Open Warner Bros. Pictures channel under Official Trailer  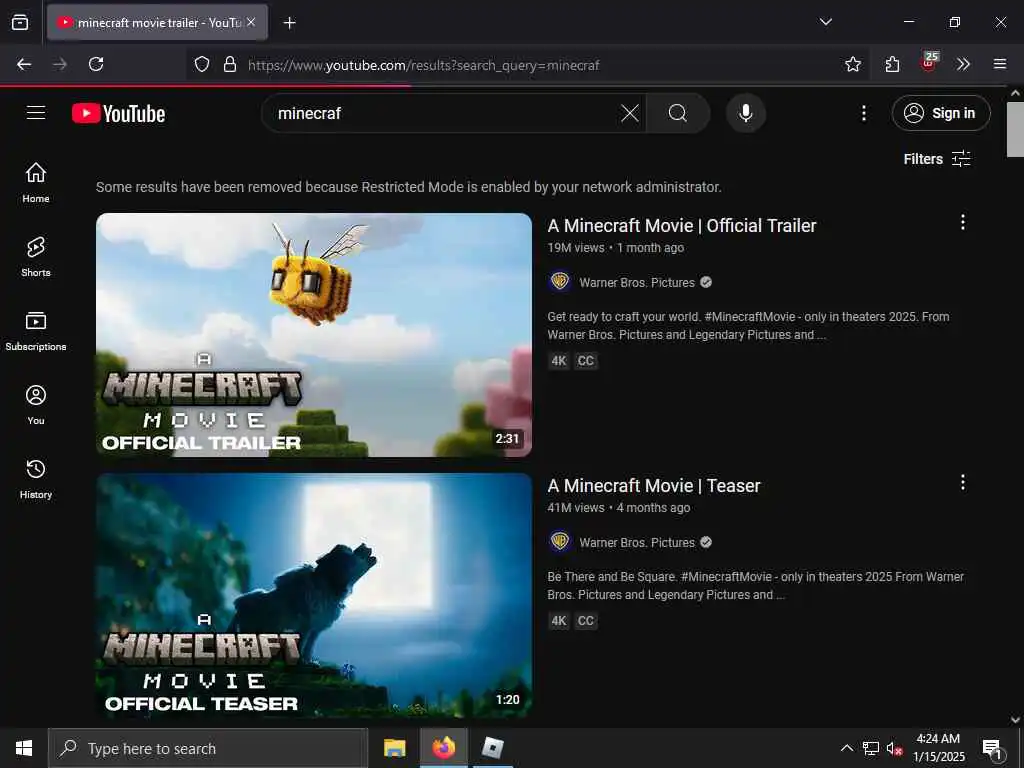637,282
